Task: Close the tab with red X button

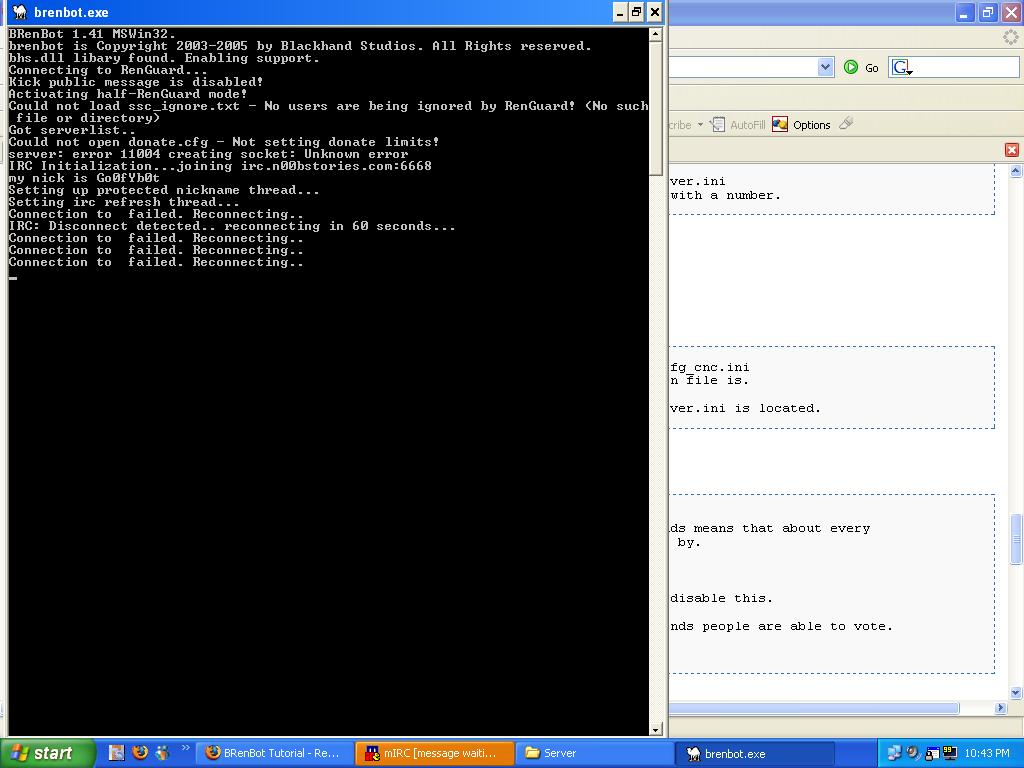Action: [1011, 150]
